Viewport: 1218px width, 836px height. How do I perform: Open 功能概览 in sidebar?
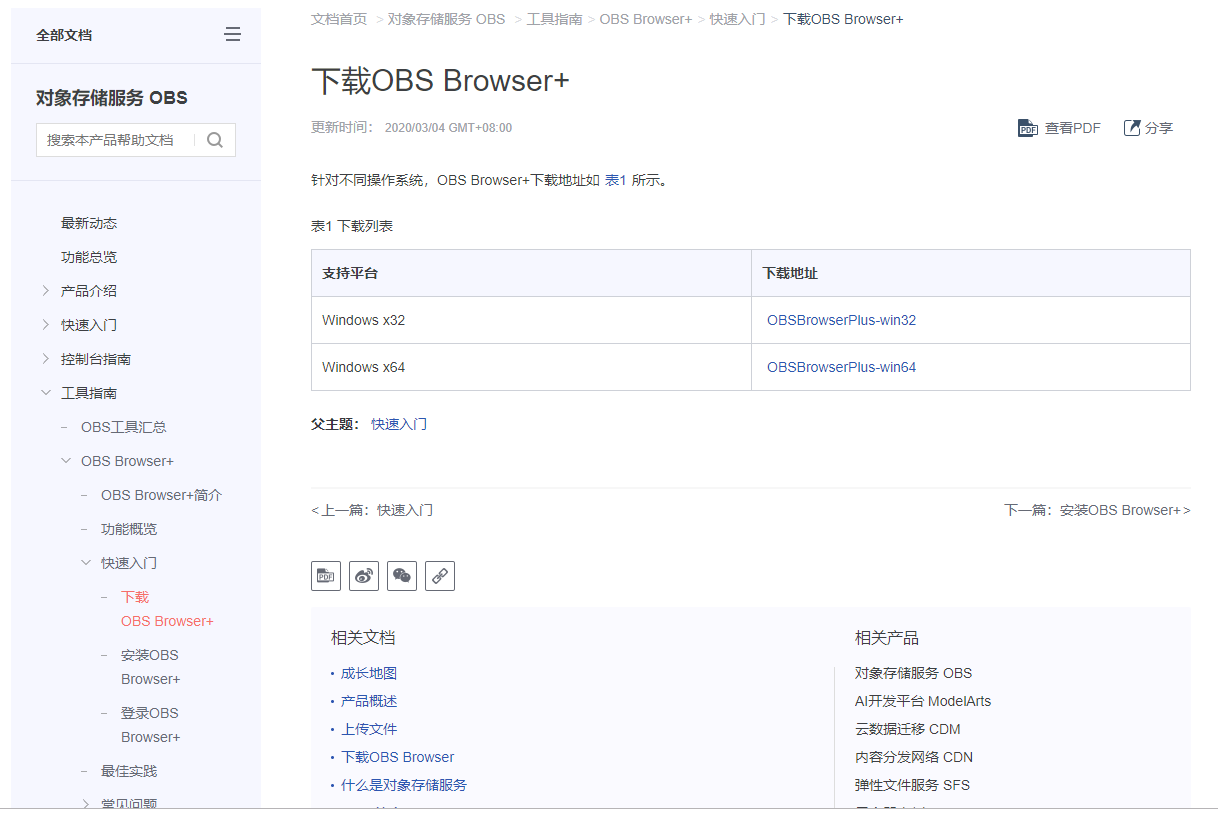pos(129,529)
